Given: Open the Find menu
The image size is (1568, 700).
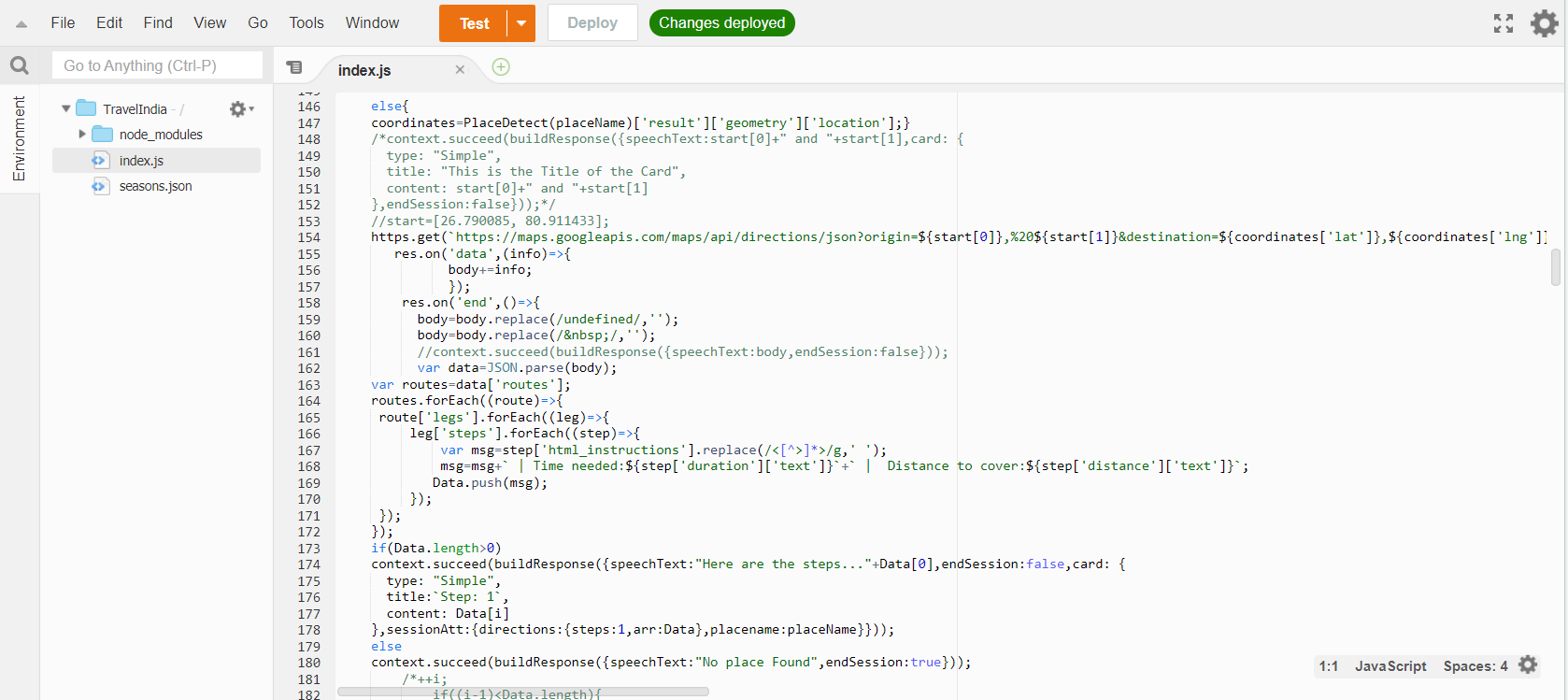Looking at the screenshot, I should (158, 22).
